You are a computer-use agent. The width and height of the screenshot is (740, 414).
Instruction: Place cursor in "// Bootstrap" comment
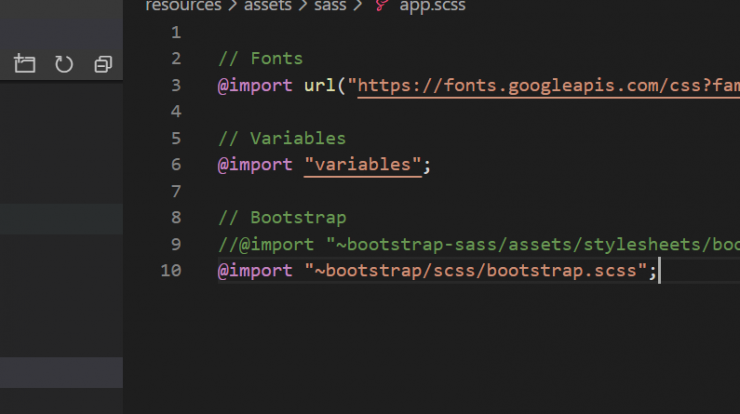[282, 218]
